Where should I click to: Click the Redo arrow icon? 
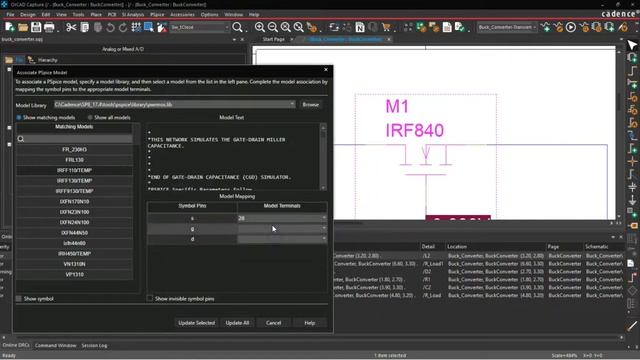[123, 27]
